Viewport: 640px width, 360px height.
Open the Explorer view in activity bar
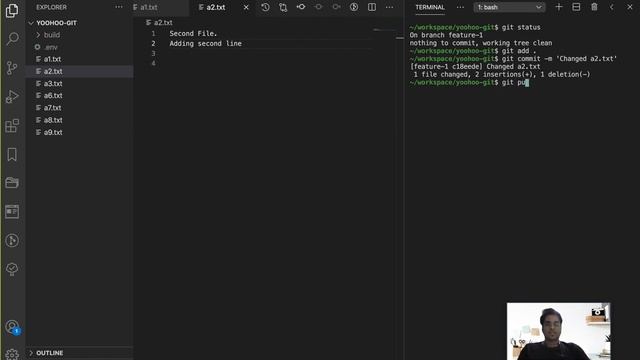tap(12, 10)
